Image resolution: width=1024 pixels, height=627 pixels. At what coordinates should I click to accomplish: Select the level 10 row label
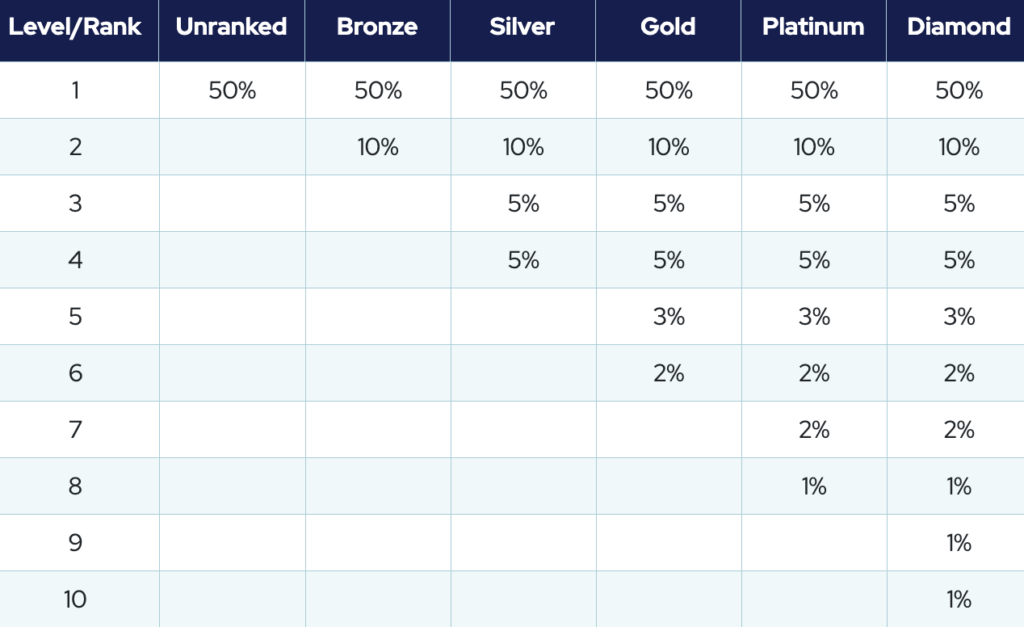tap(75, 600)
